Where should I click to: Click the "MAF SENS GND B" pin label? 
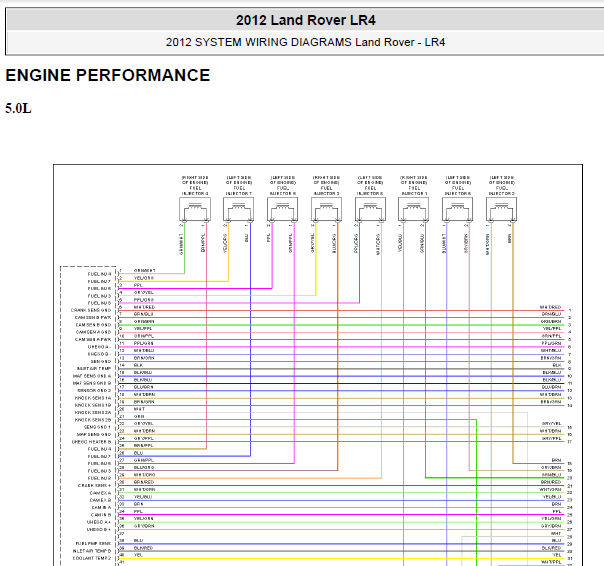[x=92, y=383]
